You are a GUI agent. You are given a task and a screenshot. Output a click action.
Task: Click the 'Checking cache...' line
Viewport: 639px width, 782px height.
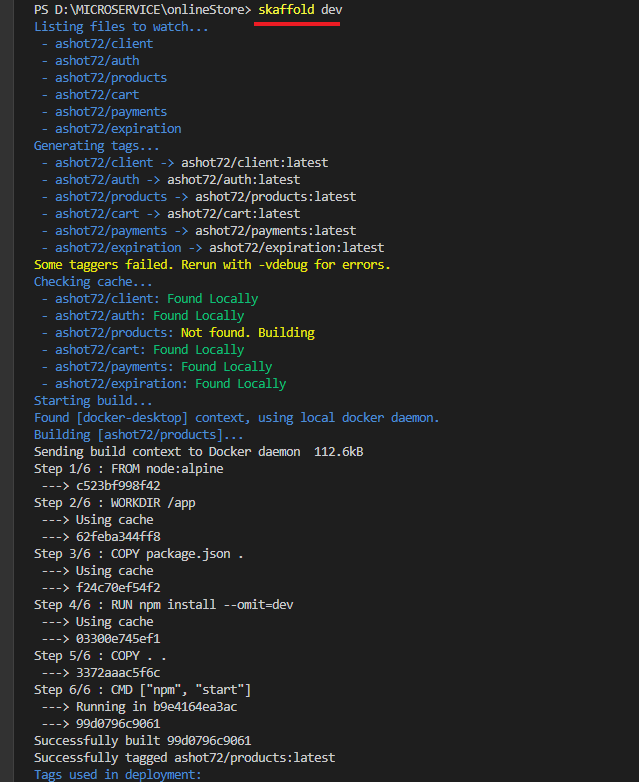click(x=93, y=281)
